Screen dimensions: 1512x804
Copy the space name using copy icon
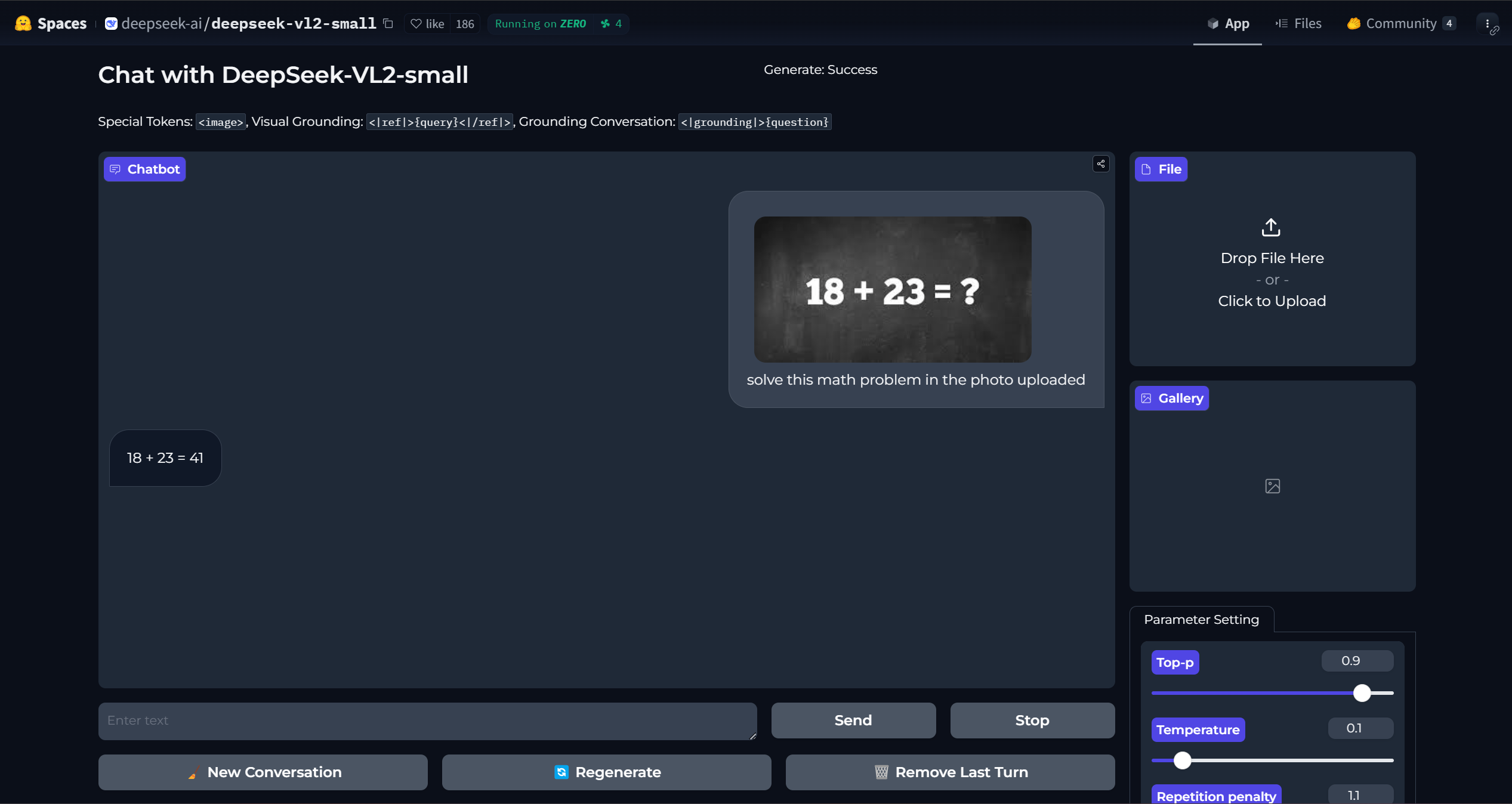click(x=388, y=23)
